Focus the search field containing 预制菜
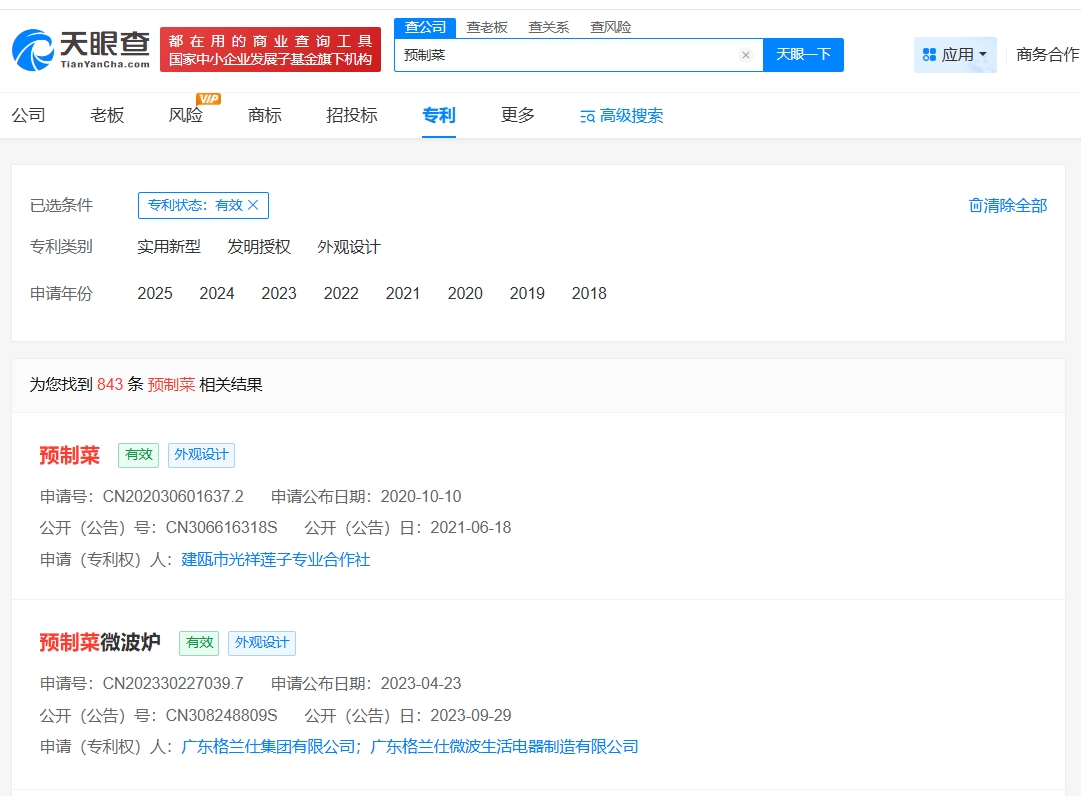Screen dimensions: 1081x796 565,55
